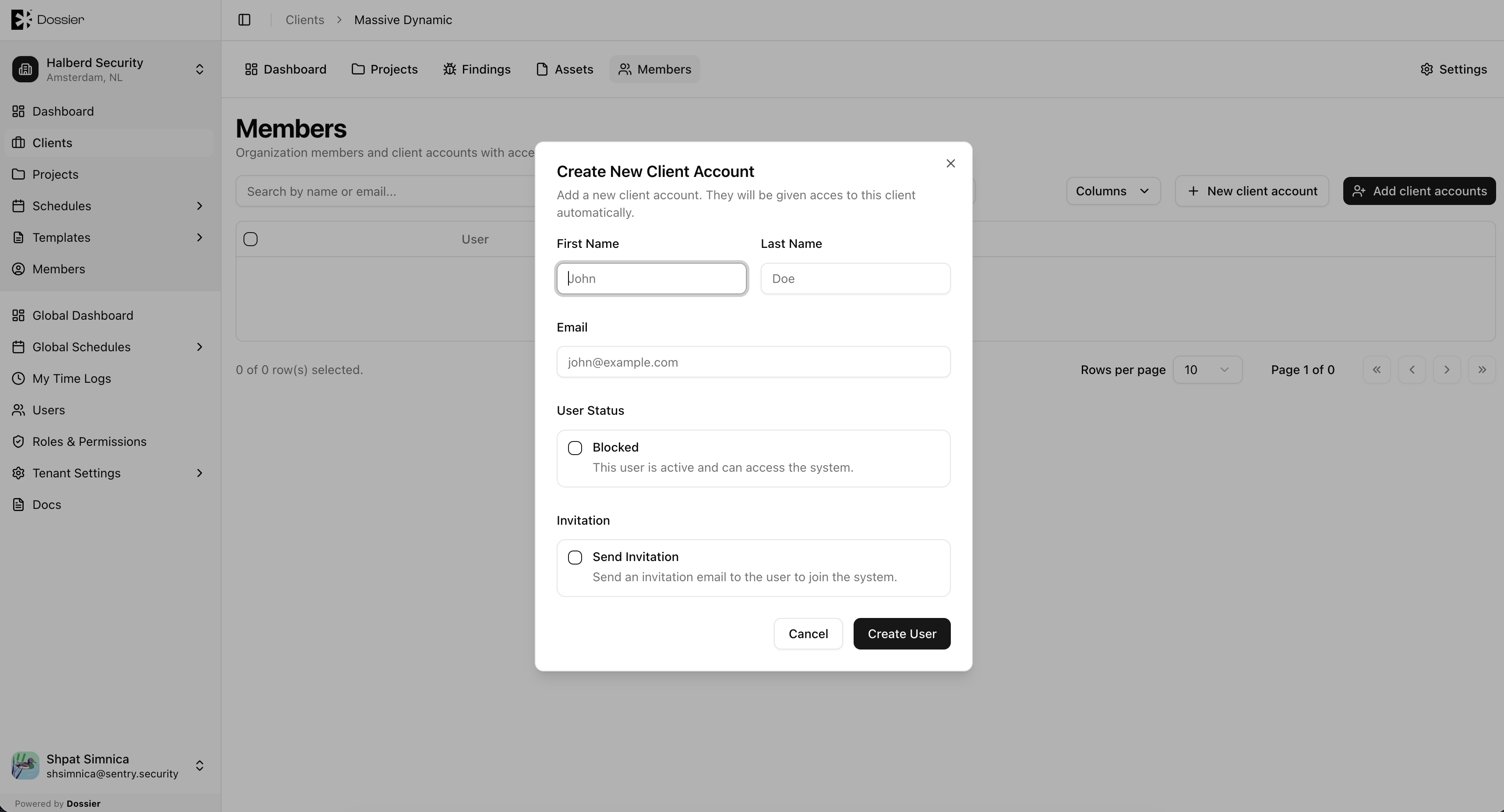Open Users in the sidebar
The height and width of the screenshot is (812, 1504).
pos(109,410)
